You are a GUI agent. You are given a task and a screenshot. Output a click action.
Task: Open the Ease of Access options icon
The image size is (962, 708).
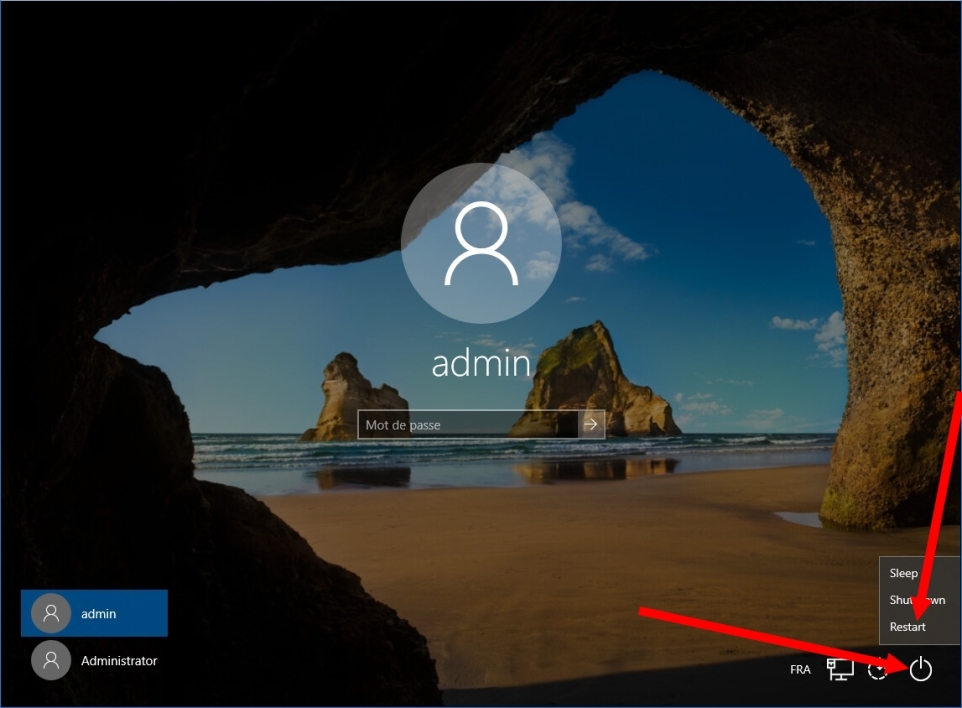[x=878, y=670]
